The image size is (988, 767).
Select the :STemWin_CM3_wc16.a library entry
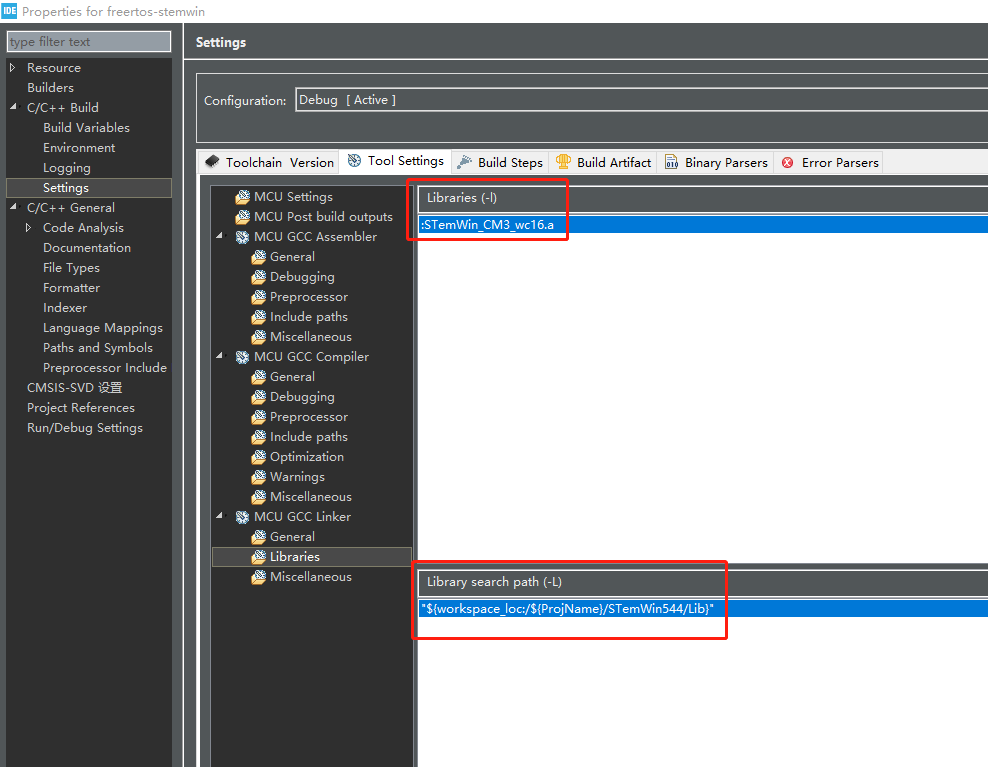click(x=703, y=224)
